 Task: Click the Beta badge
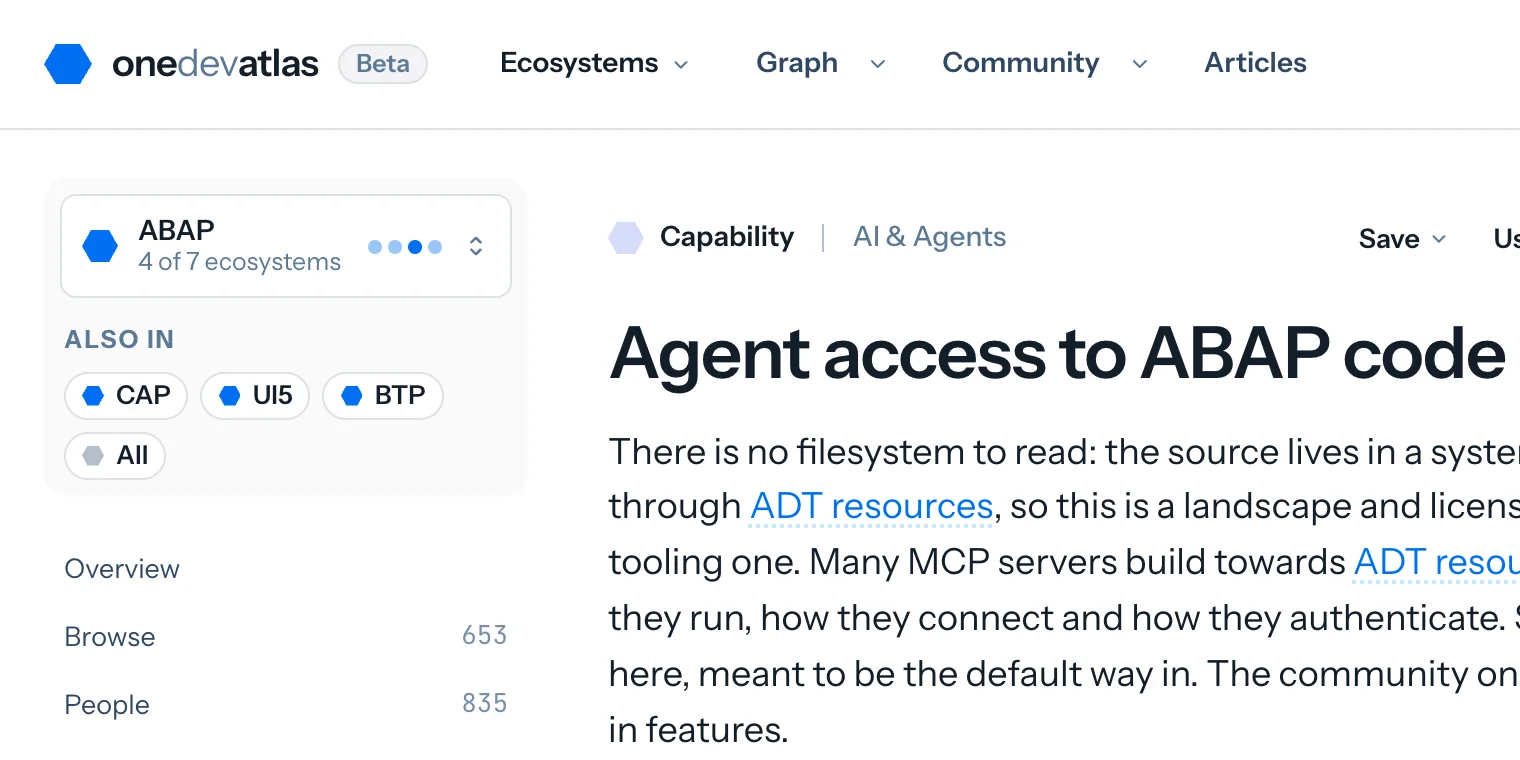point(383,64)
